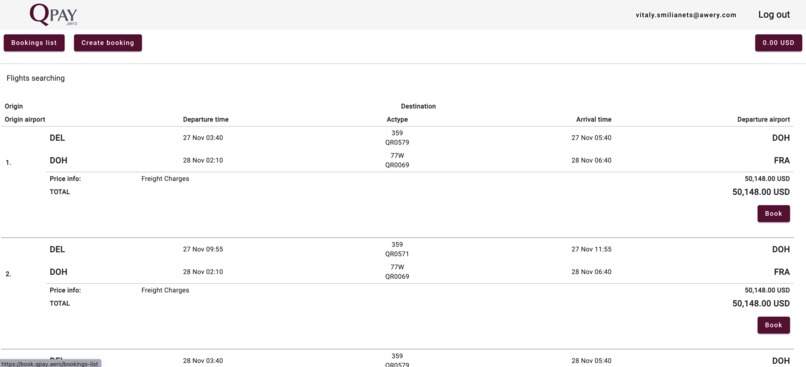806x367 pixels.
Task: Select arrival time 28 Nov 05:40
Action: (592, 361)
